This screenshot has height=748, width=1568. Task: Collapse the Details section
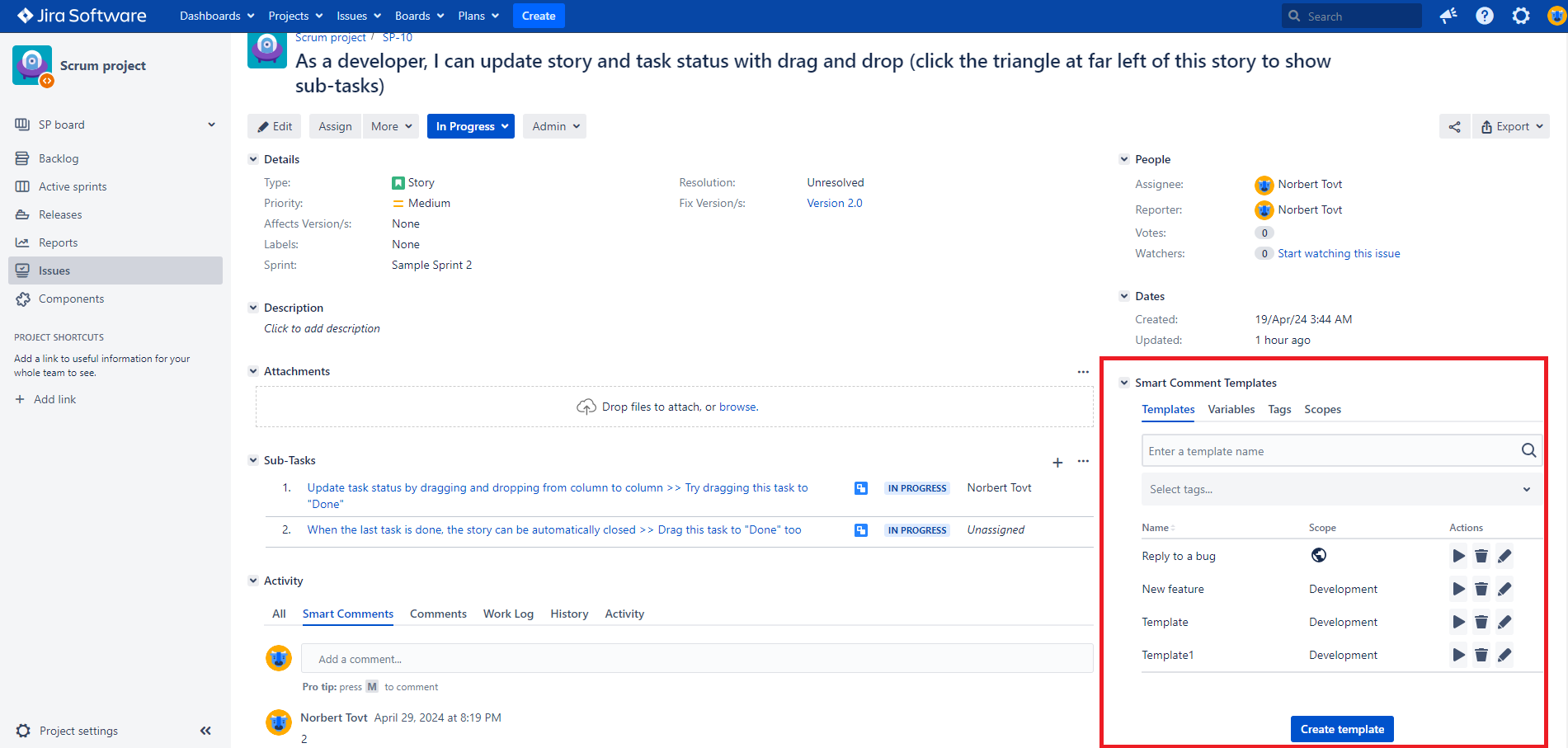pos(253,159)
